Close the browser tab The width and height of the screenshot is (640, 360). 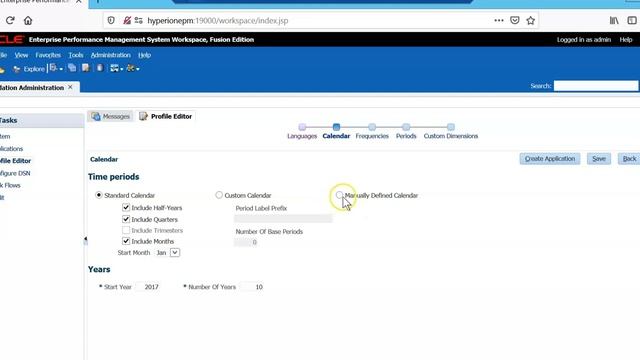pos(78,2)
